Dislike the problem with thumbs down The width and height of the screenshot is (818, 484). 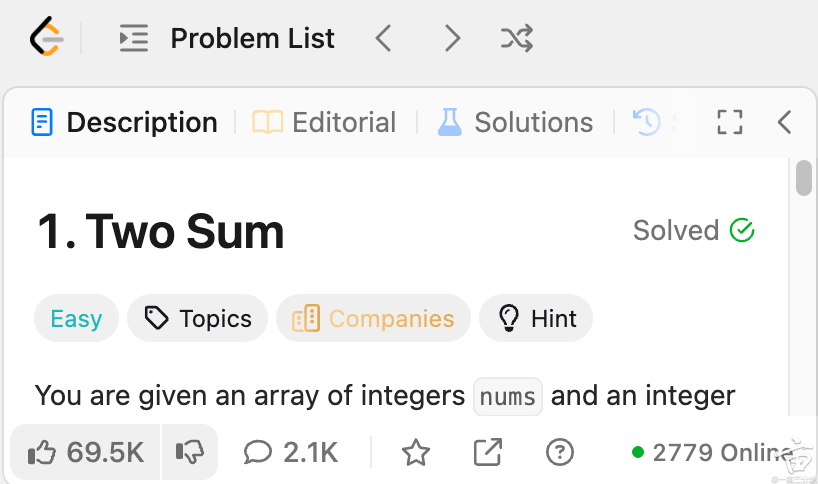190,452
